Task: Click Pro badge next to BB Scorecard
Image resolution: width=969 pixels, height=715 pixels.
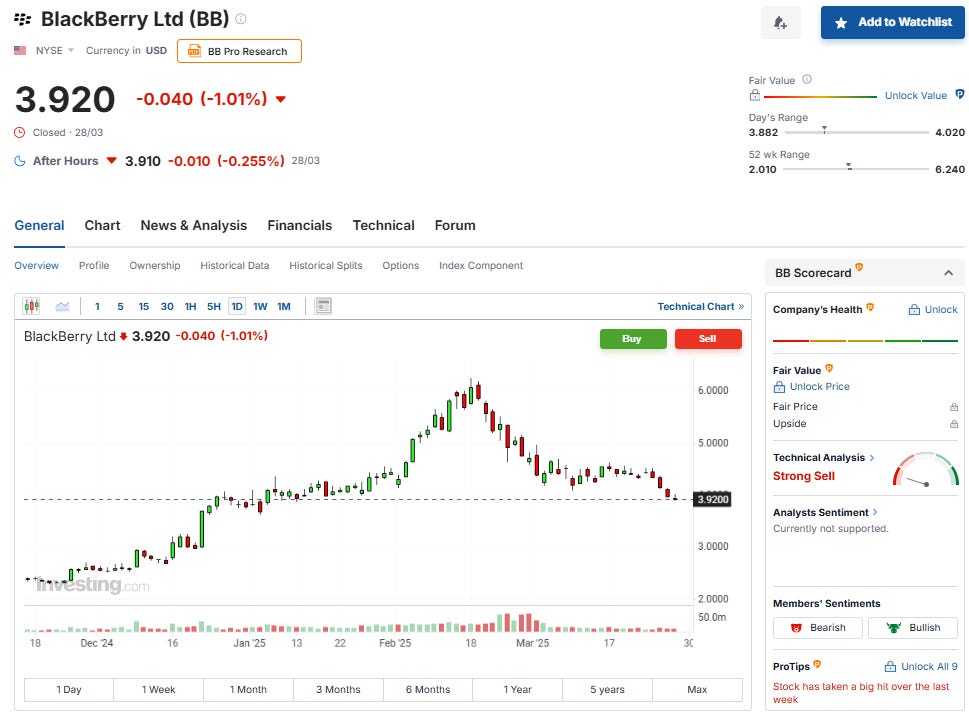Action: (859, 268)
